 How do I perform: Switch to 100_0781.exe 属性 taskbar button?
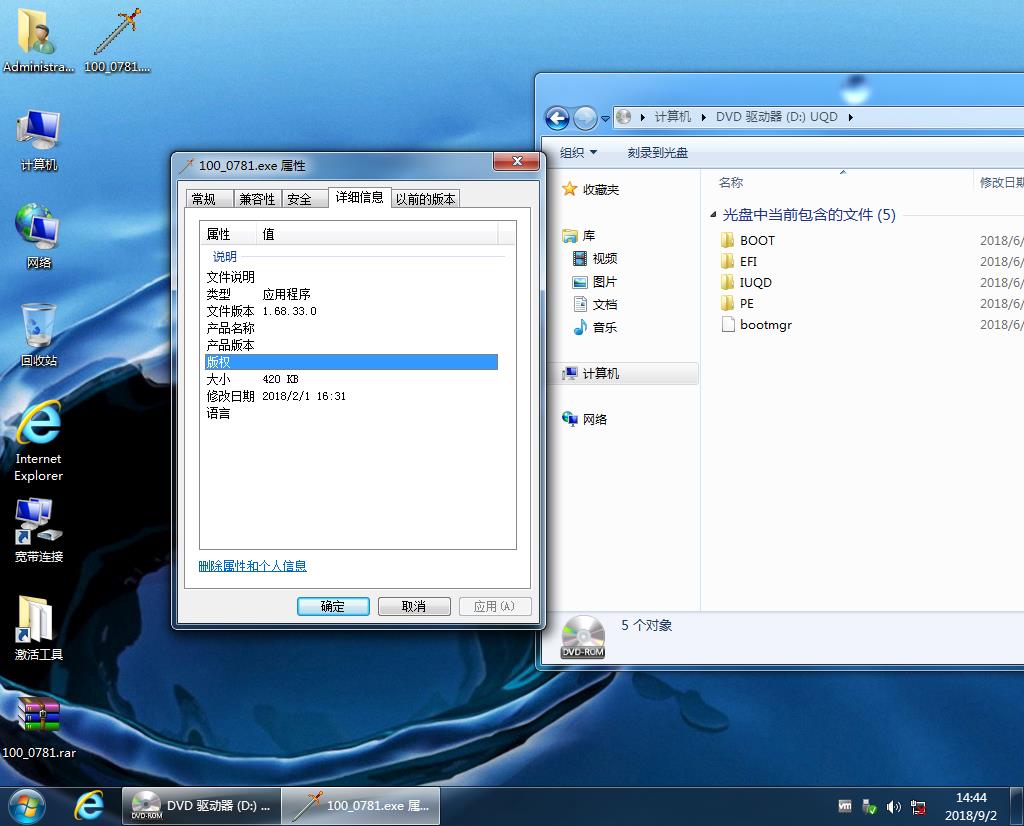point(361,806)
